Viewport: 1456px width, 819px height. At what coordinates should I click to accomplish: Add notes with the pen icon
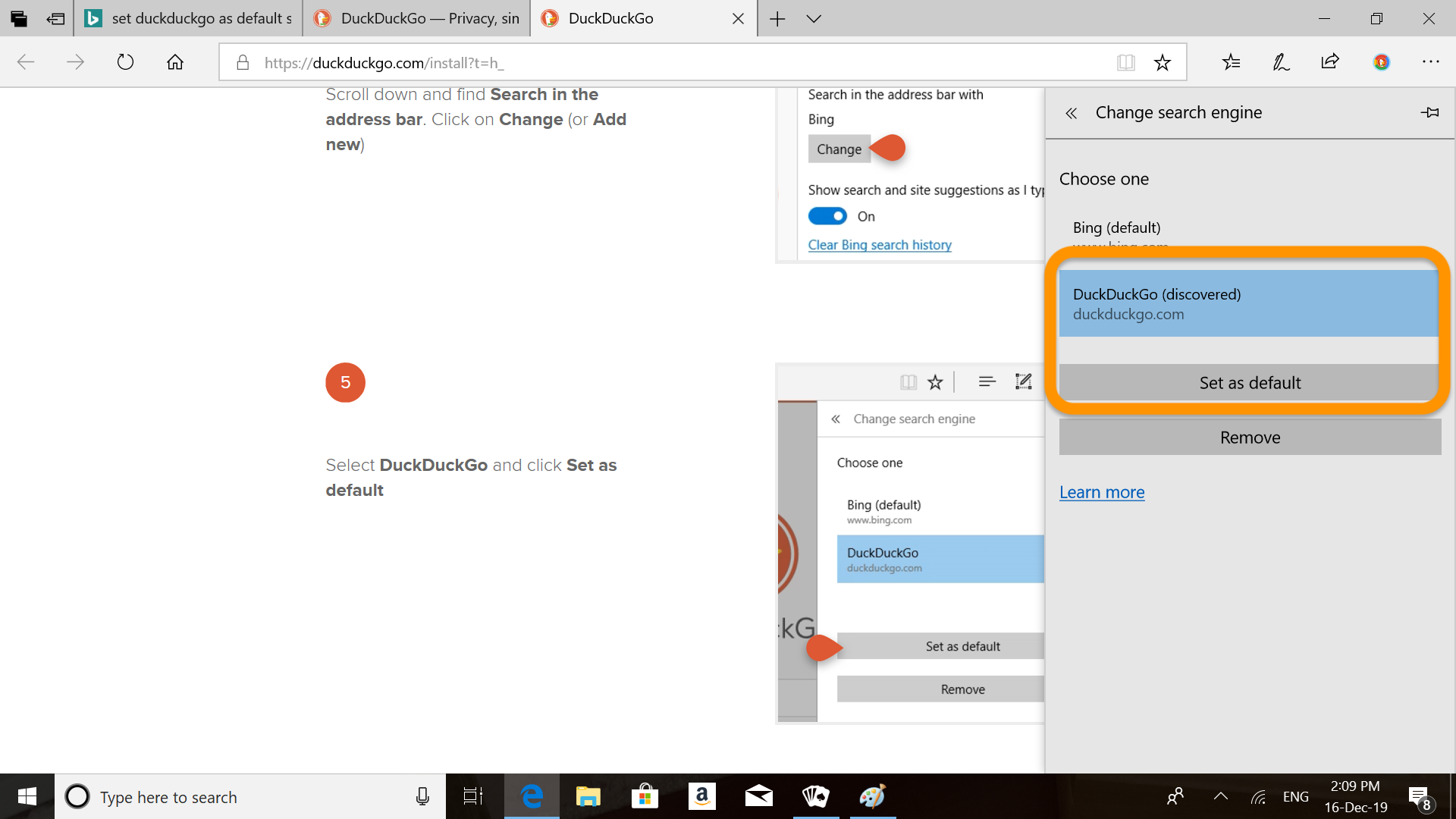click(1281, 62)
